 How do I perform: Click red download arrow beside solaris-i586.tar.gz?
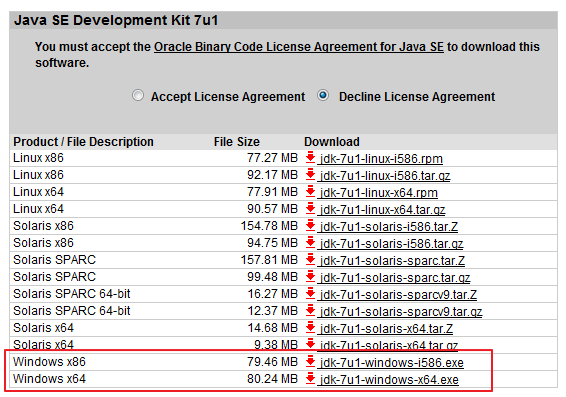pos(310,243)
